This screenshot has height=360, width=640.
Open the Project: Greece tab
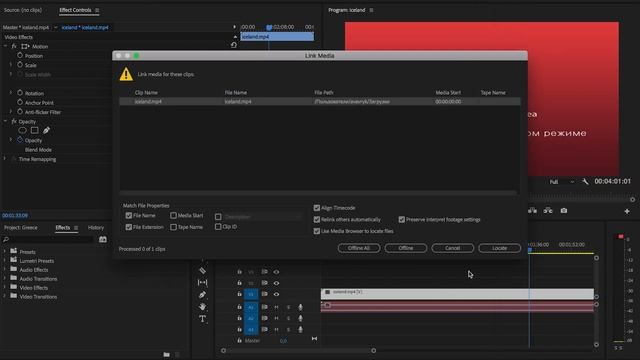pos(21,228)
